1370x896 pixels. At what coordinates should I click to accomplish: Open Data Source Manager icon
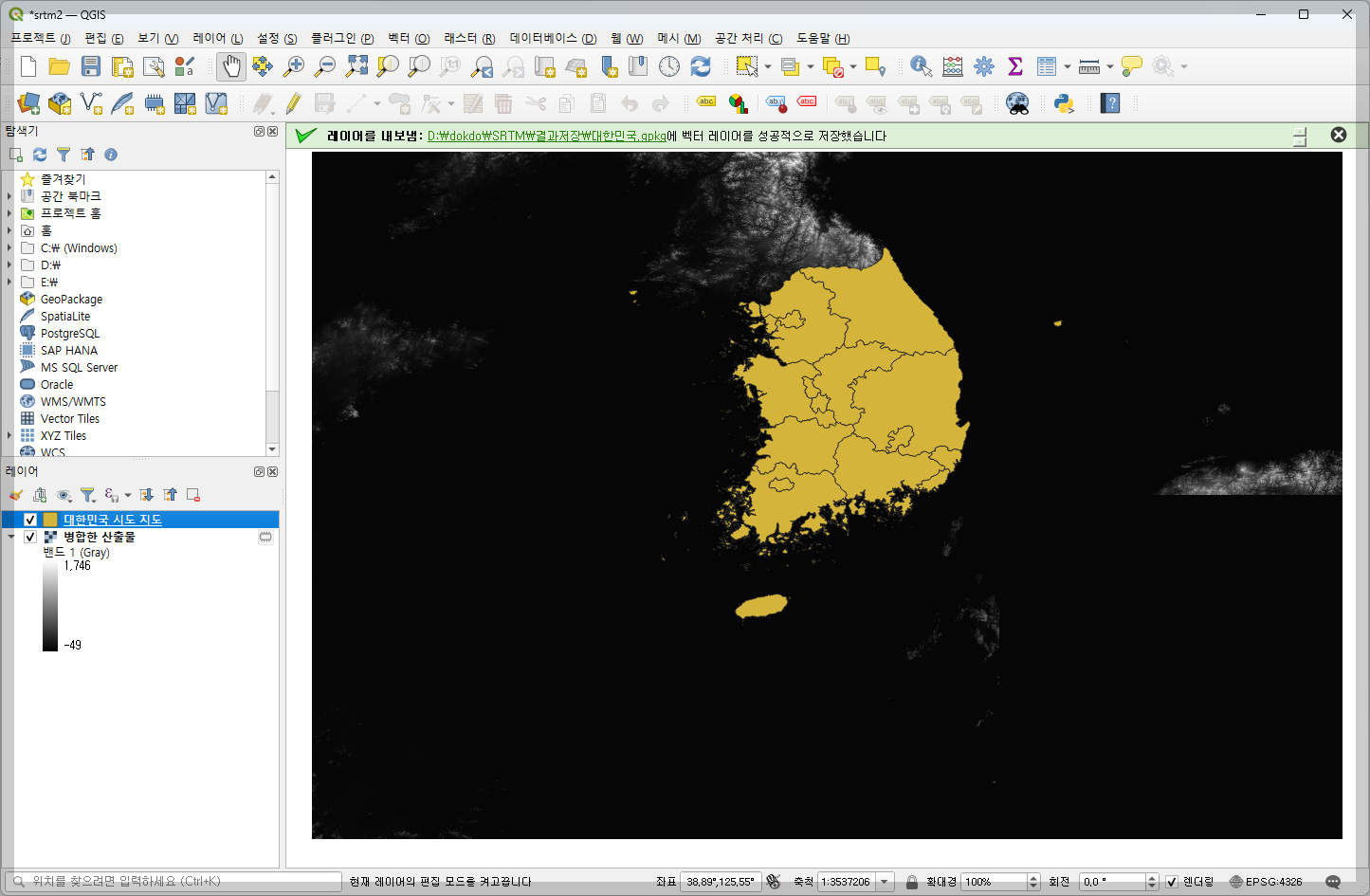coord(28,103)
